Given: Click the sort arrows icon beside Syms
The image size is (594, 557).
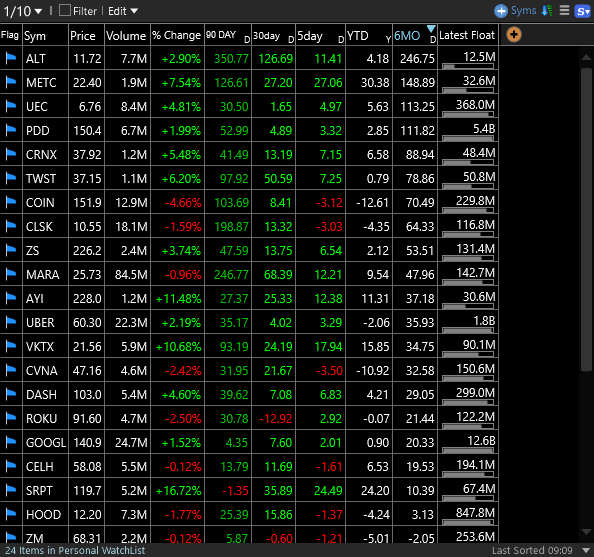Looking at the screenshot, I should (547, 11).
